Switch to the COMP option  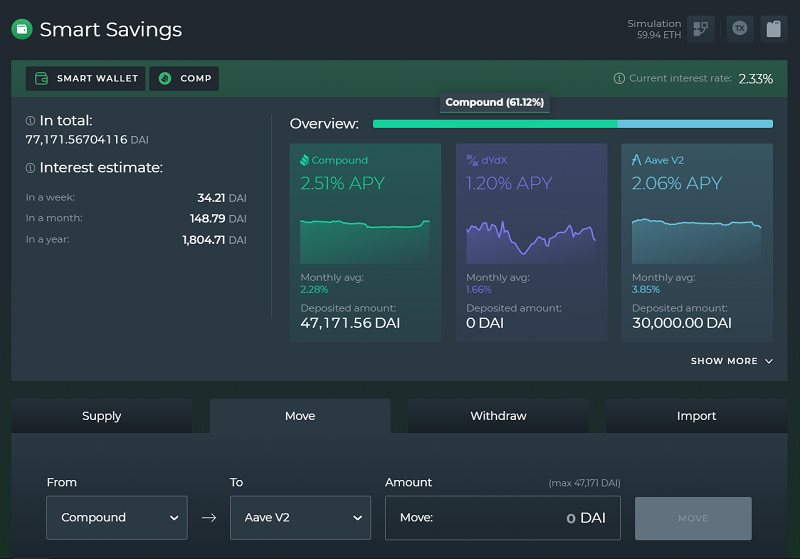tap(184, 79)
